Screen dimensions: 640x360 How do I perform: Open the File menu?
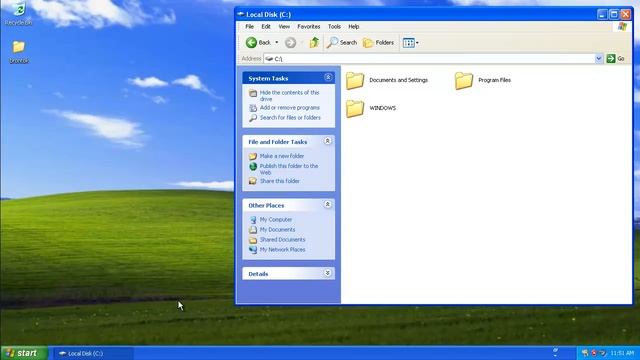(x=249, y=27)
